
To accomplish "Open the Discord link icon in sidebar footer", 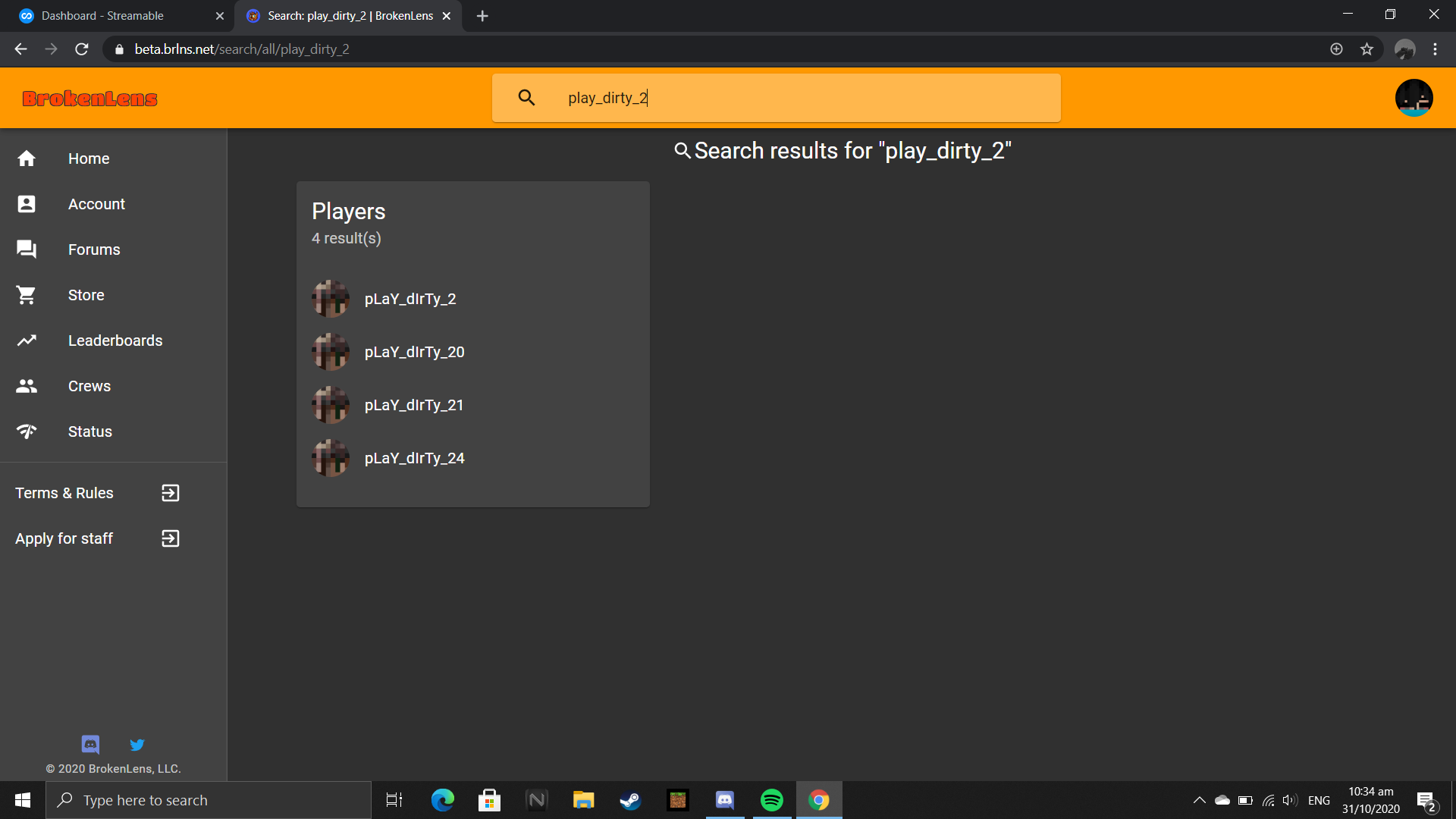I will coord(90,745).
